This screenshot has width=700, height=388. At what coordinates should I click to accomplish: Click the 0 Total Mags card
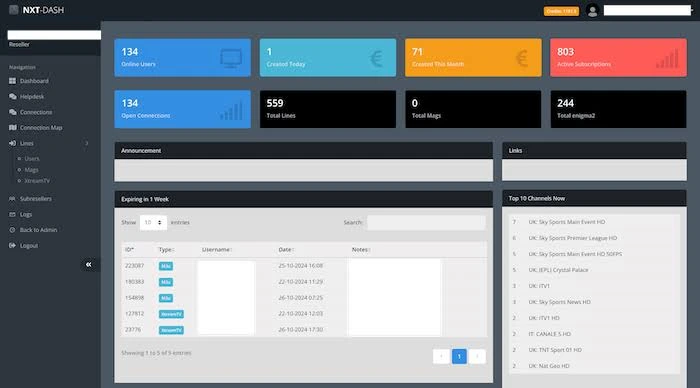click(473, 109)
